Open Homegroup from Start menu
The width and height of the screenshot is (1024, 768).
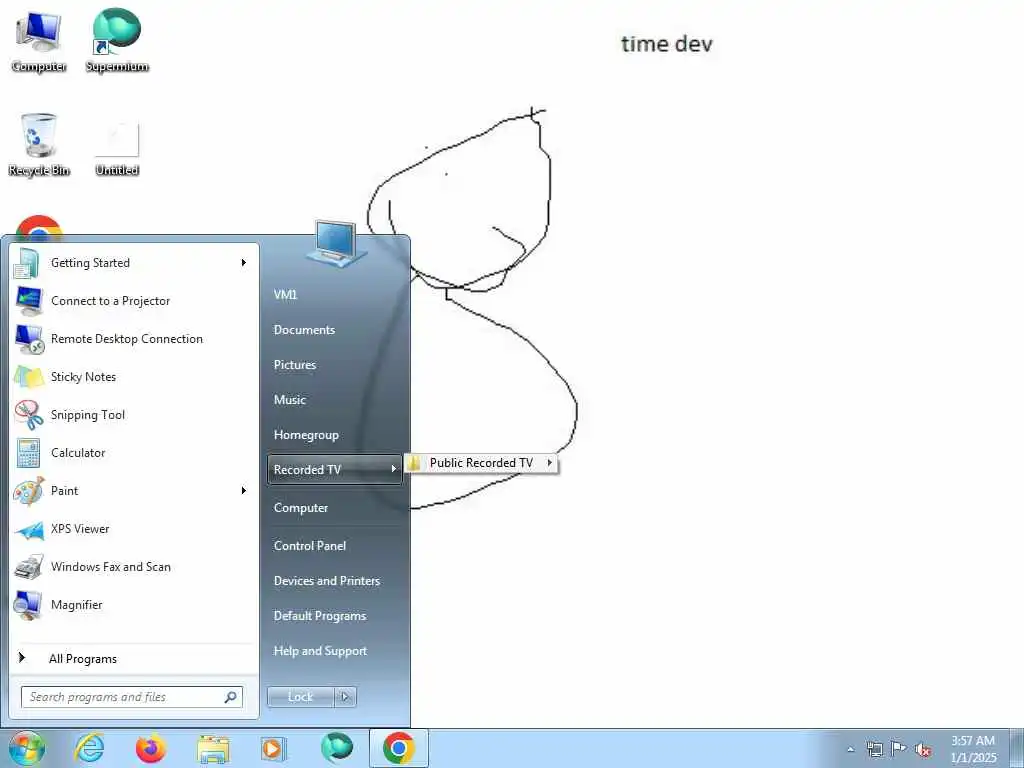[x=306, y=435]
